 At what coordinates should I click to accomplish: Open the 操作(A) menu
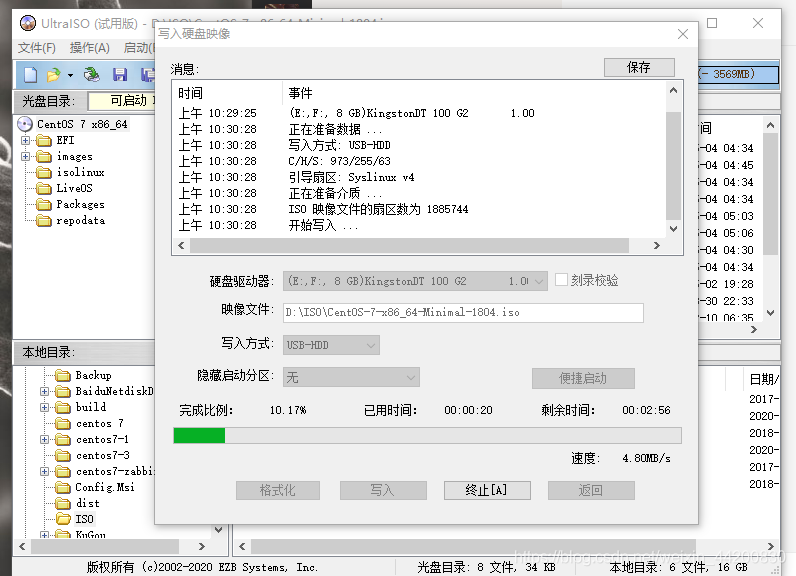[89, 48]
